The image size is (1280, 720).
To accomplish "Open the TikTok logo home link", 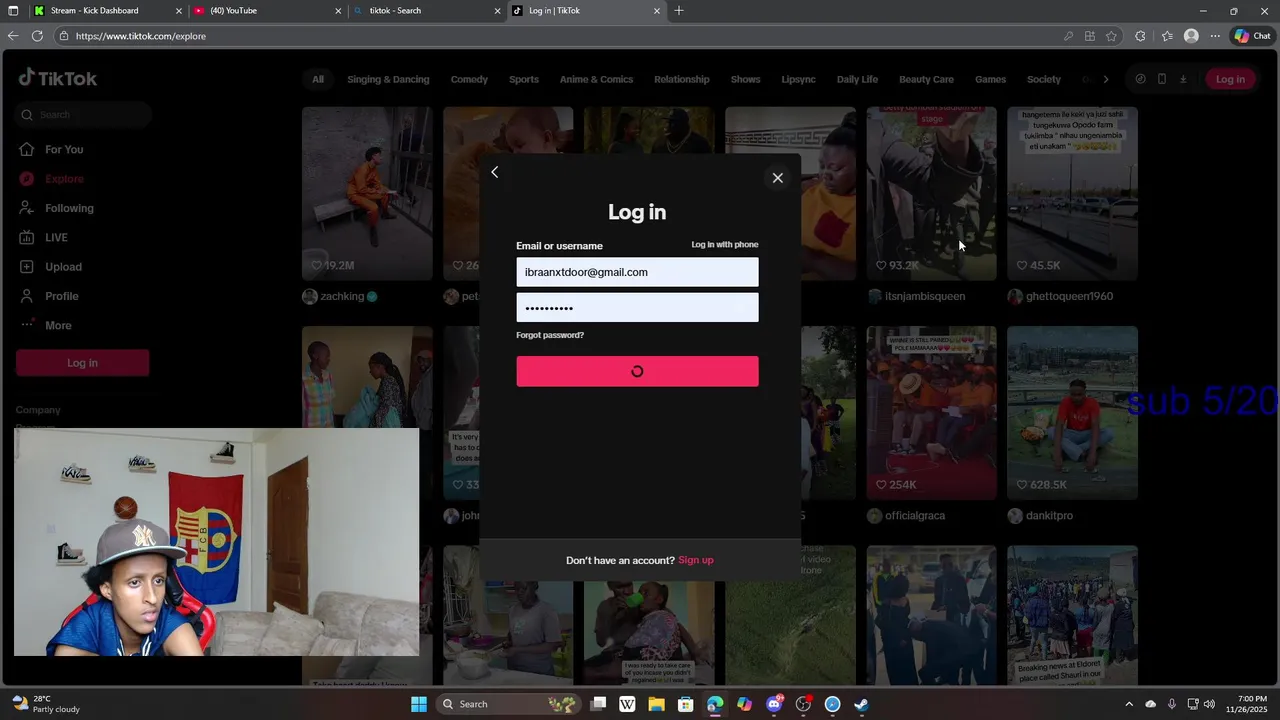I will [x=58, y=78].
